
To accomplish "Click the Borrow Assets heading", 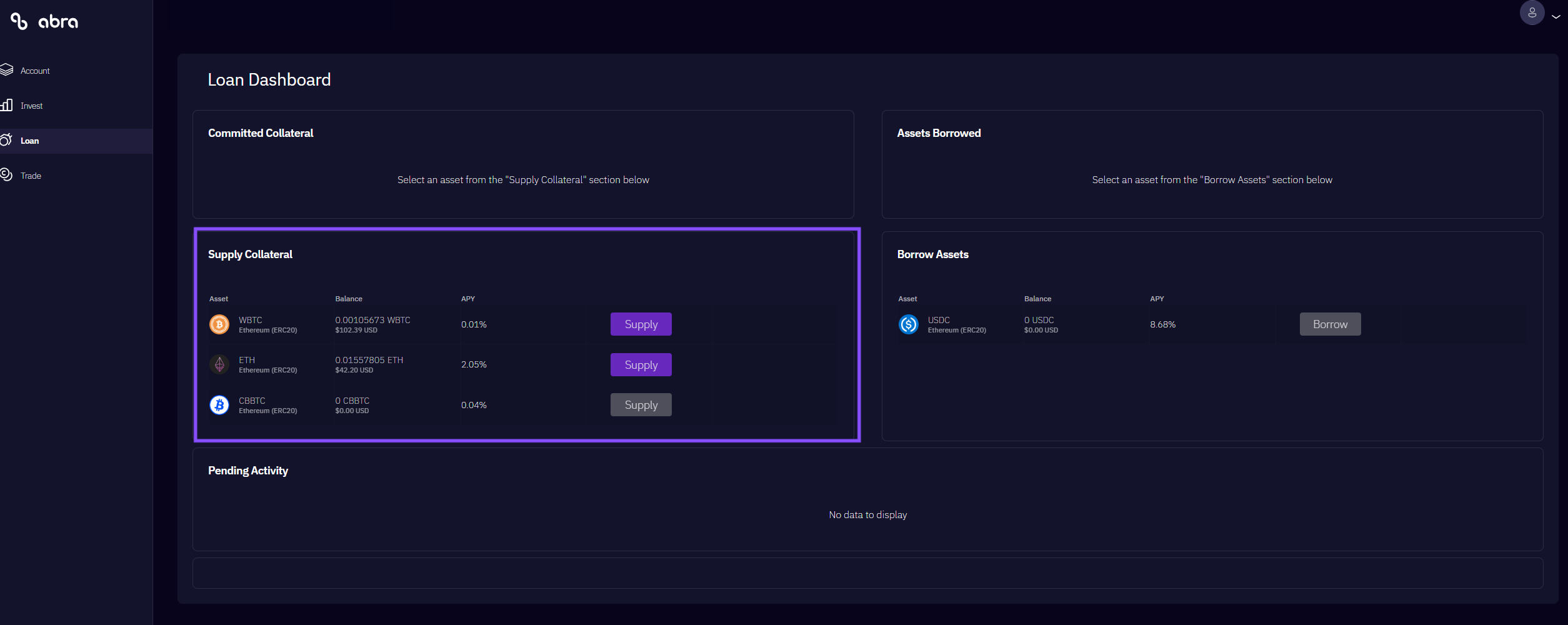I will tap(933, 254).
